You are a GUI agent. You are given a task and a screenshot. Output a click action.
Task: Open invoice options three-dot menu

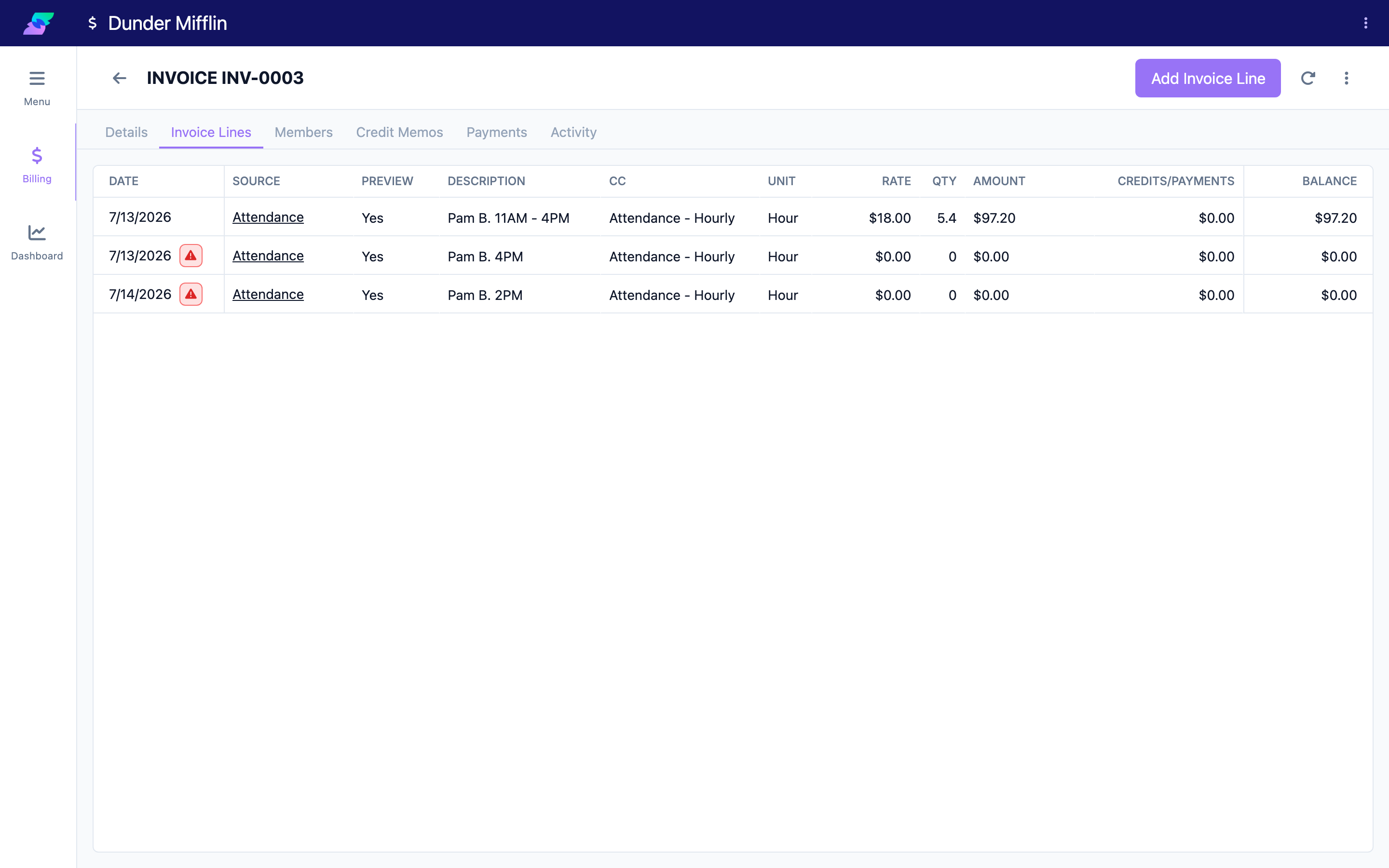click(1346, 78)
